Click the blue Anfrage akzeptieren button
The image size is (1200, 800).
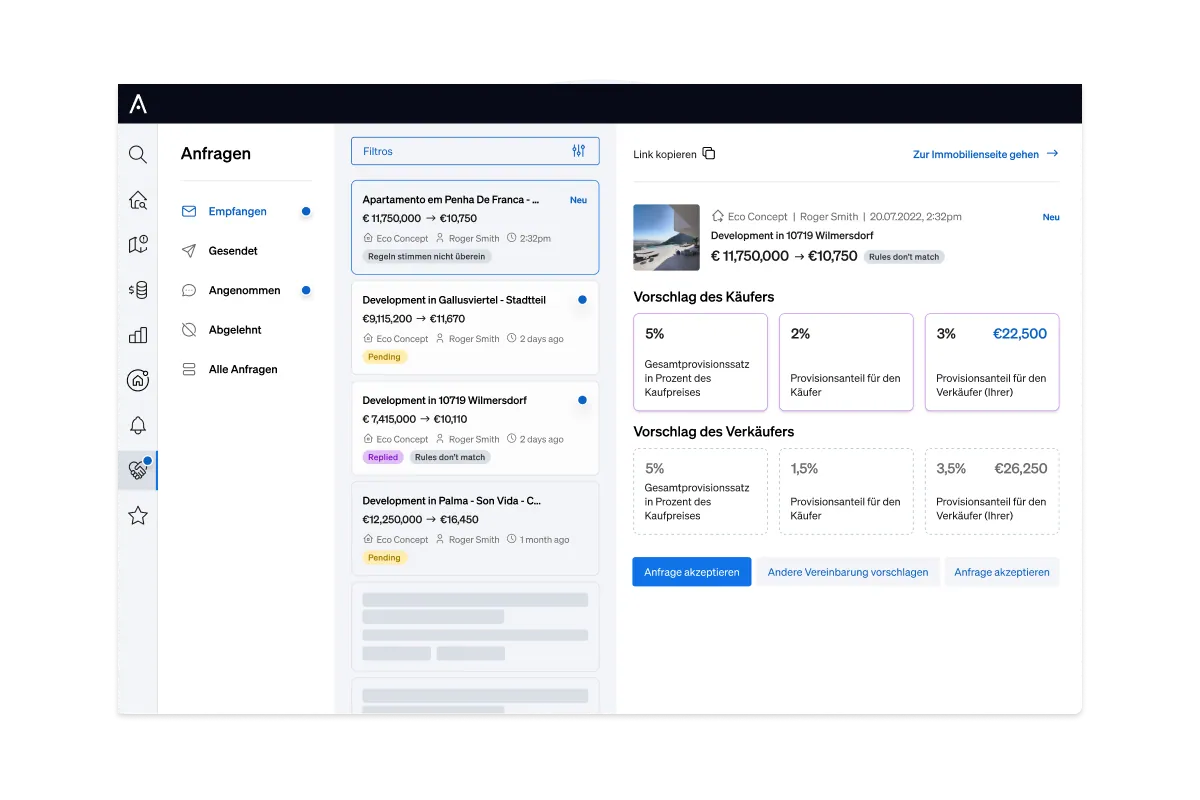pyautogui.click(x=692, y=572)
